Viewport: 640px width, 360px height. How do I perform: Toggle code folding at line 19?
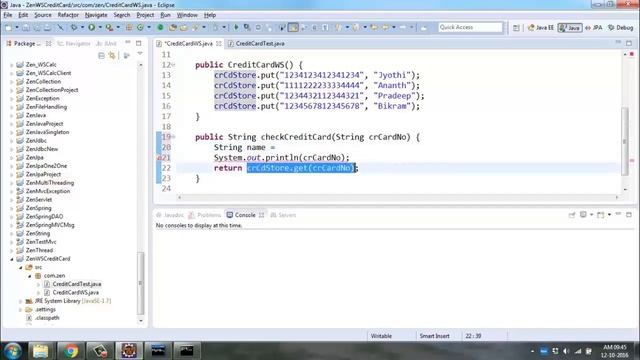coord(173,137)
